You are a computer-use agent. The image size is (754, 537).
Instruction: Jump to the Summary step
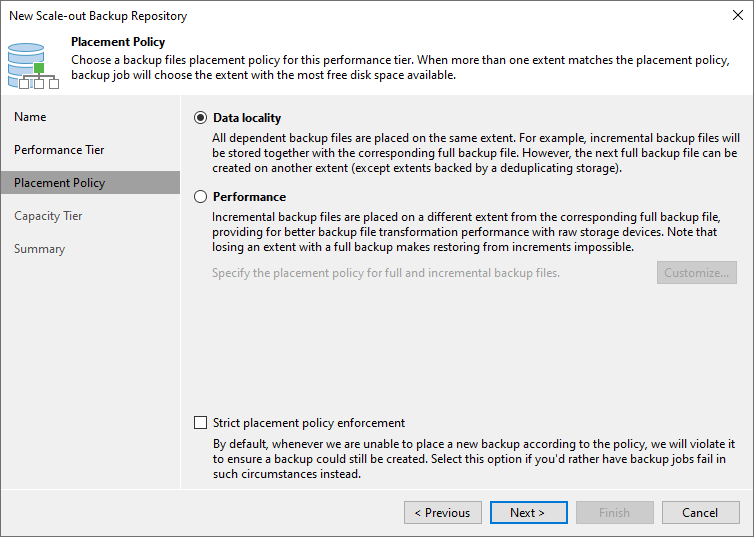coord(39,249)
